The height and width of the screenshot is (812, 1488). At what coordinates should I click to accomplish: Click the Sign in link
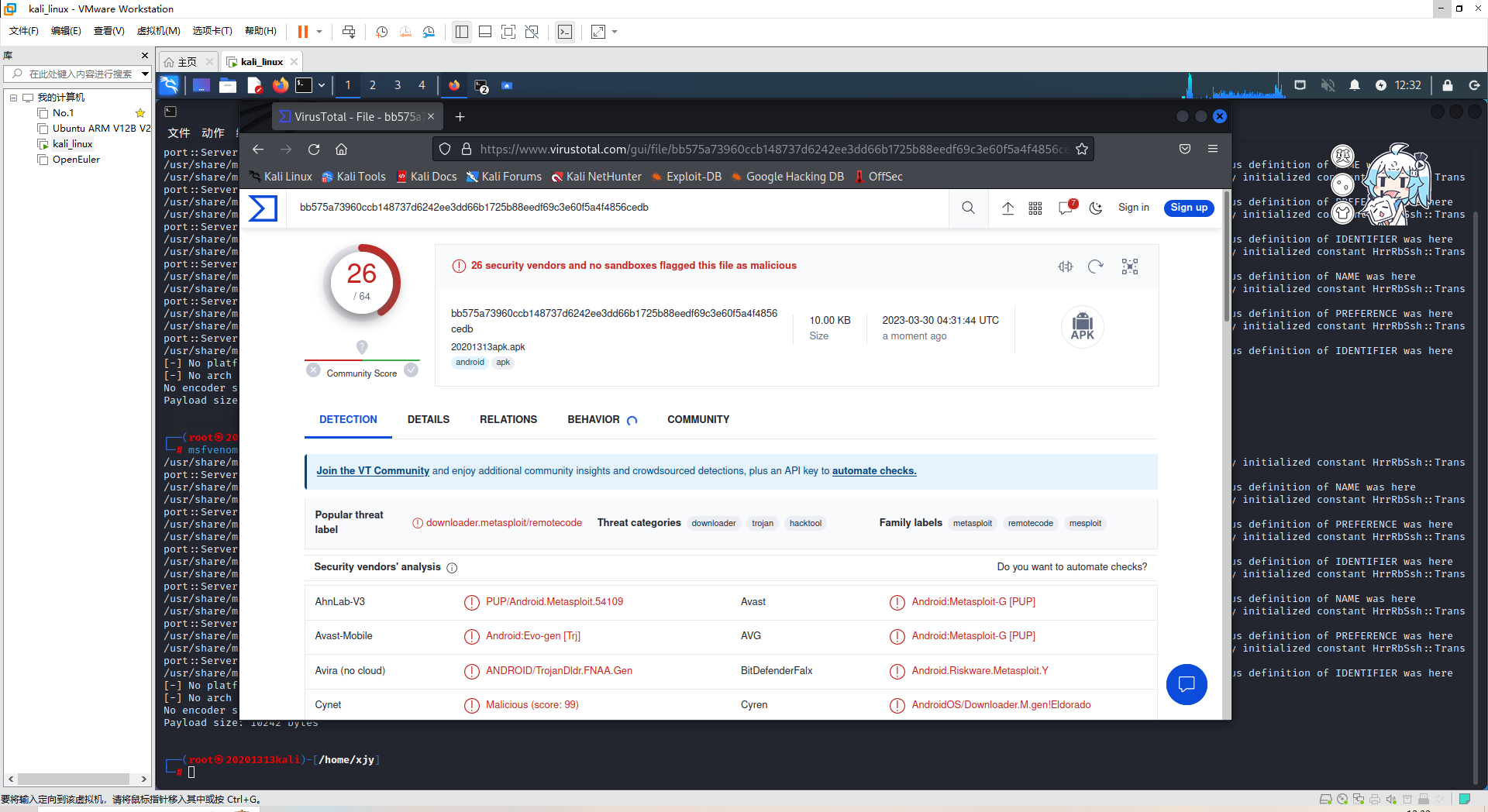pos(1134,208)
